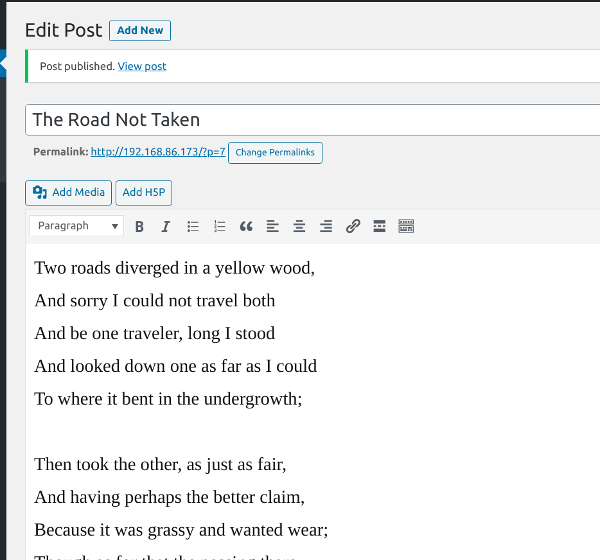The height and width of the screenshot is (560, 600).
Task: Click into the post title field
Action: pyautogui.click(x=300, y=120)
